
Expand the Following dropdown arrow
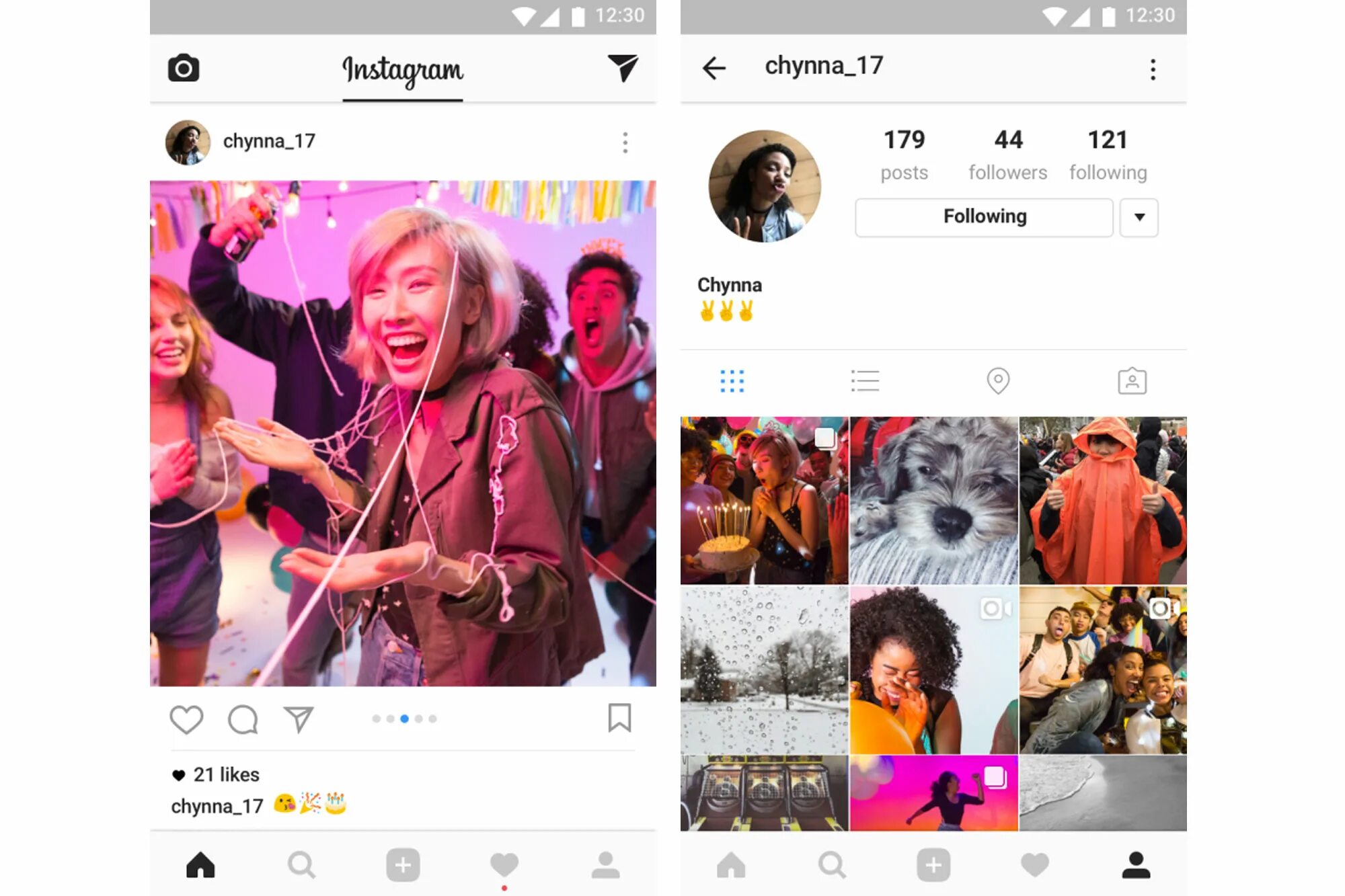point(1140,217)
